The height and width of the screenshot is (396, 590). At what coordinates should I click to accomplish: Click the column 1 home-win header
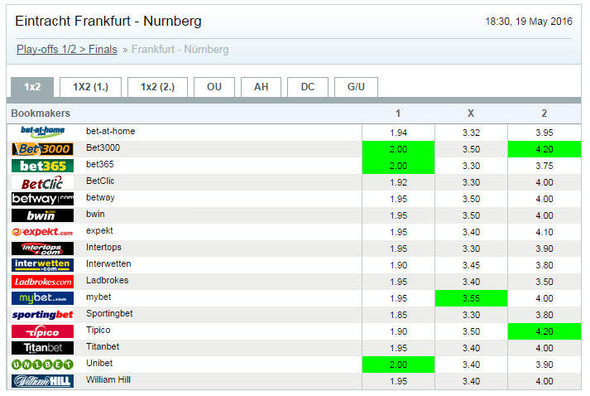398,113
